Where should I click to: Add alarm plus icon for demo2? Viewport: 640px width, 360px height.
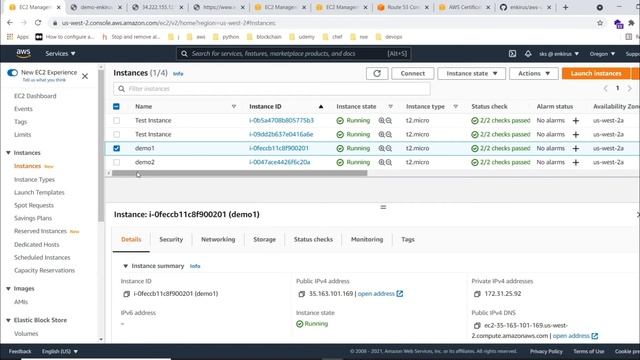pos(576,162)
